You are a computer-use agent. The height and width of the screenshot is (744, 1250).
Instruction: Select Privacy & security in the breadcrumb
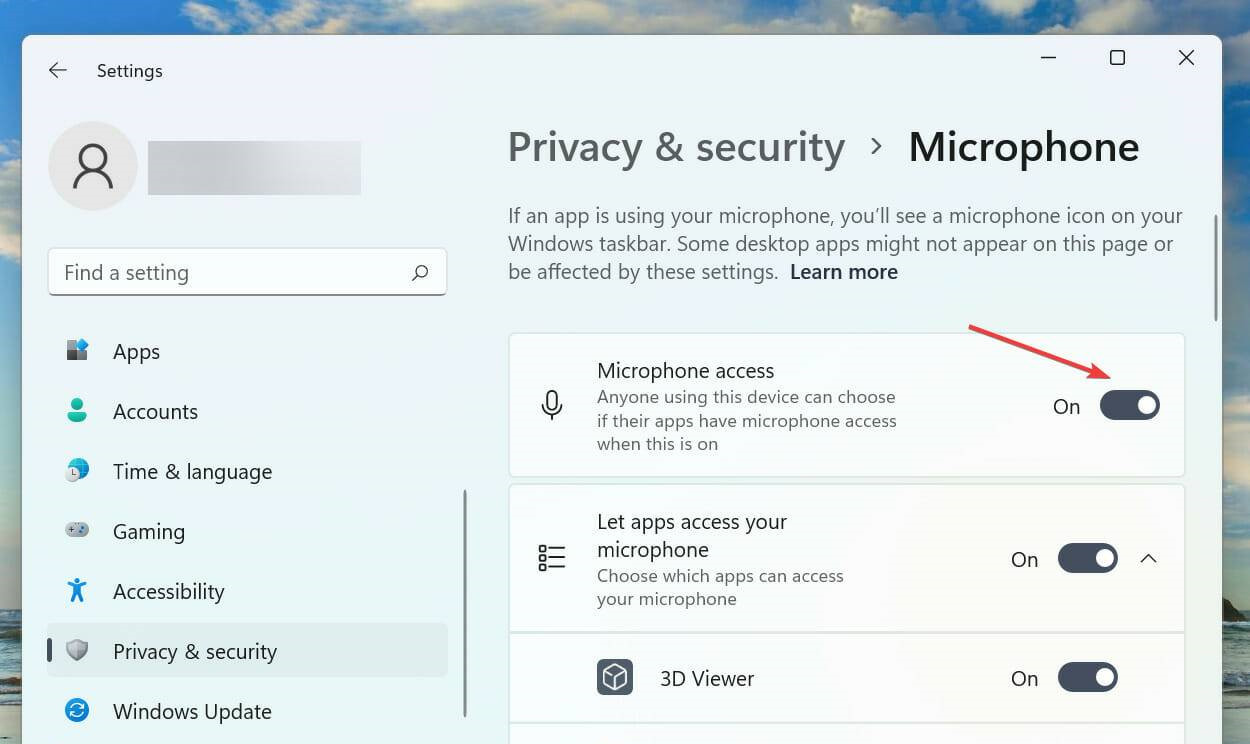click(676, 147)
